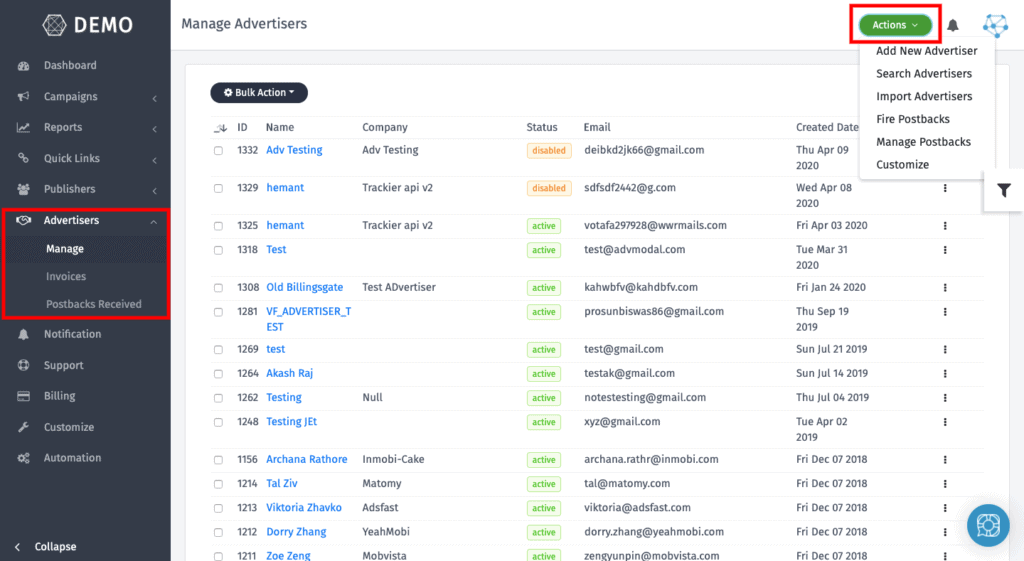Click the Email column header
Screen dimensions: 1024x561
597,127
